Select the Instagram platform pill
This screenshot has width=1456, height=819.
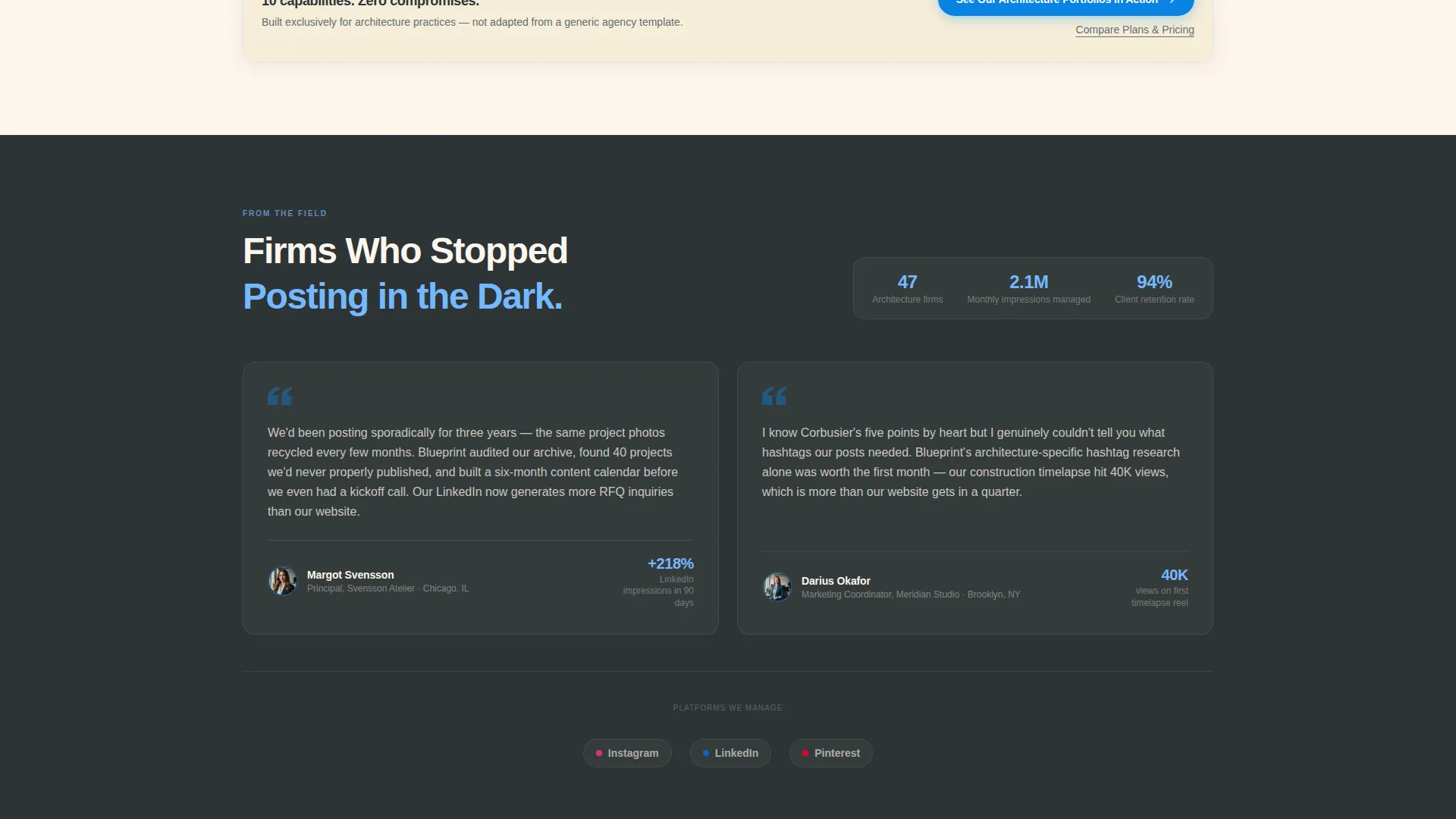coord(627,753)
